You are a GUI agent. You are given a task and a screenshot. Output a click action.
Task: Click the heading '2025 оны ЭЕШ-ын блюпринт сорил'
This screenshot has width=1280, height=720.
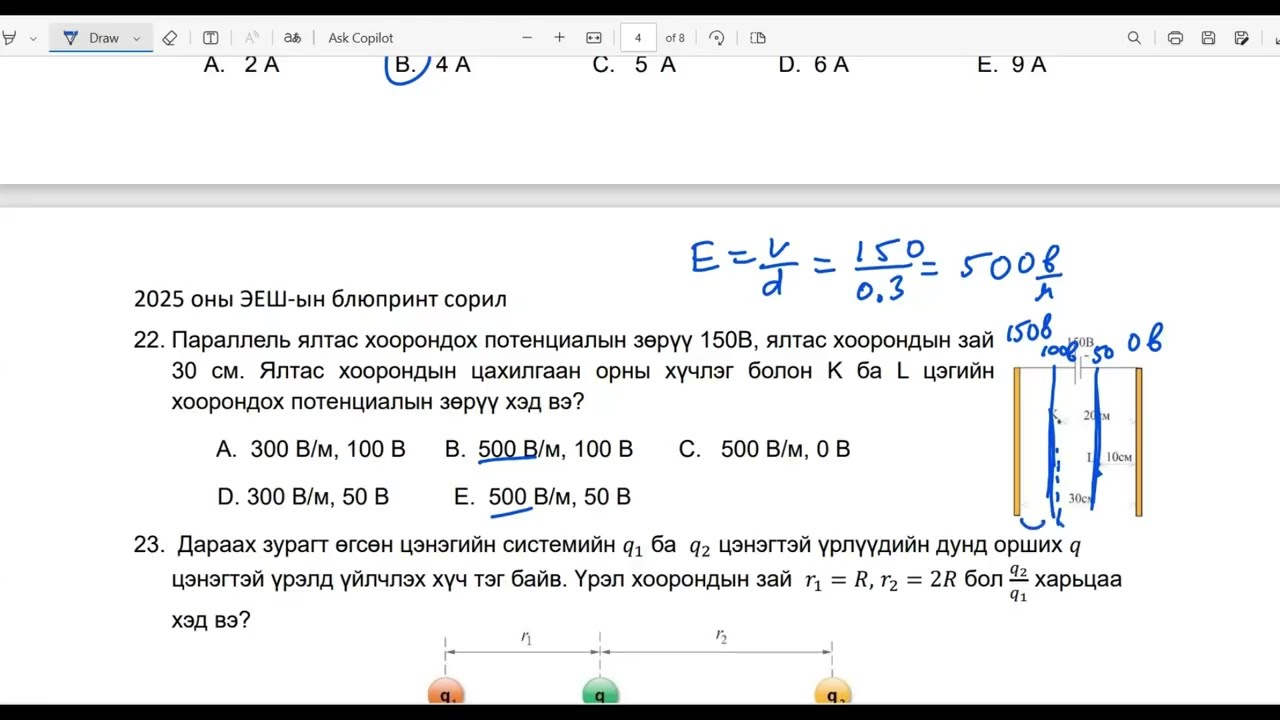click(320, 299)
